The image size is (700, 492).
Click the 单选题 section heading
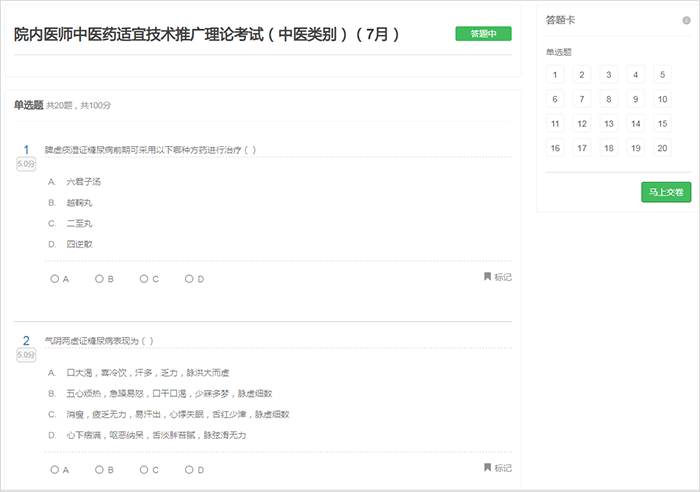(x=28, y=105)
